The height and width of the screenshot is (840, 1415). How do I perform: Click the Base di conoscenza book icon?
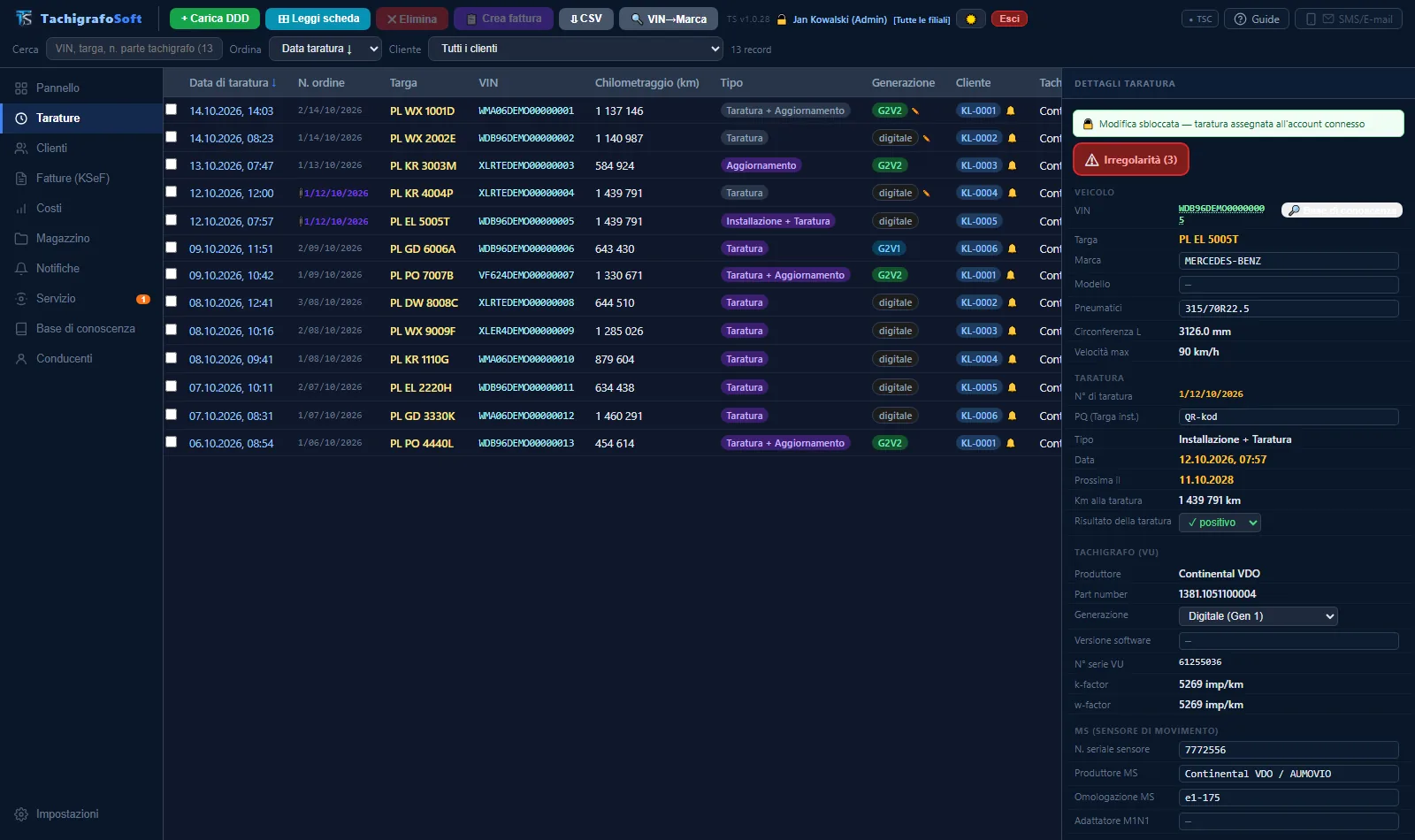[x=21, y=329]
